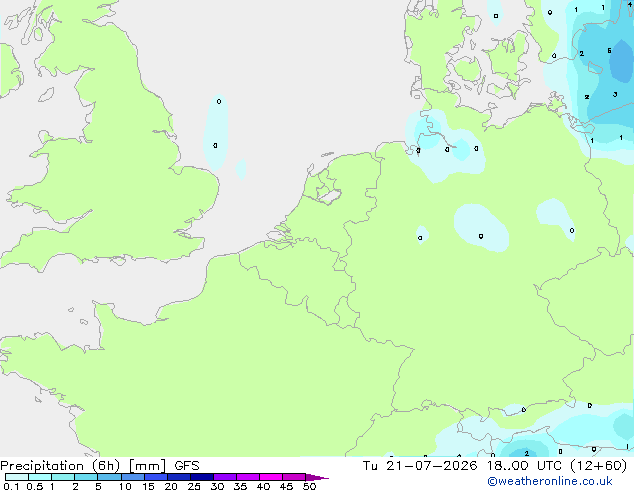634x490 pixels.
Task: Click the '50' legend scale label
Action: [310, 486]
